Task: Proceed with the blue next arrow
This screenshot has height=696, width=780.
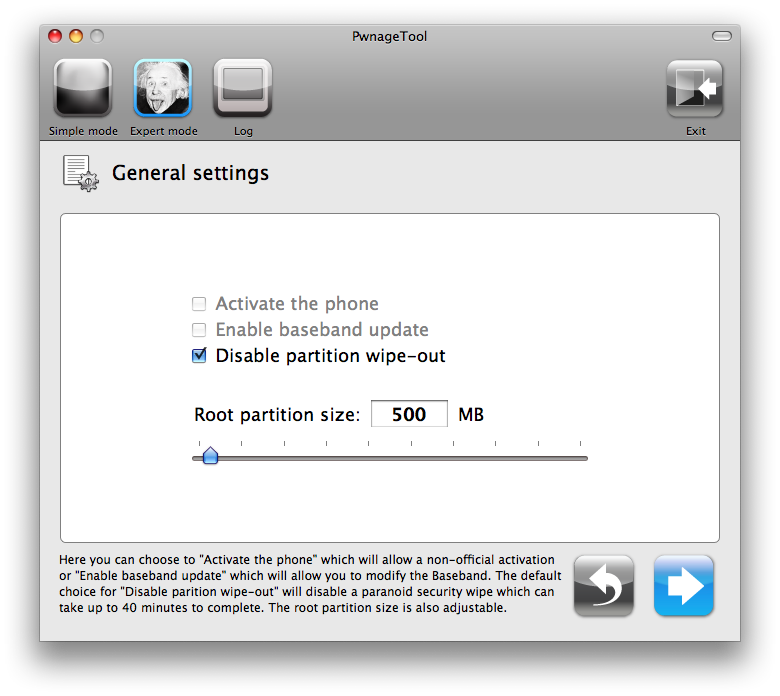Action: tap(683, 586)
